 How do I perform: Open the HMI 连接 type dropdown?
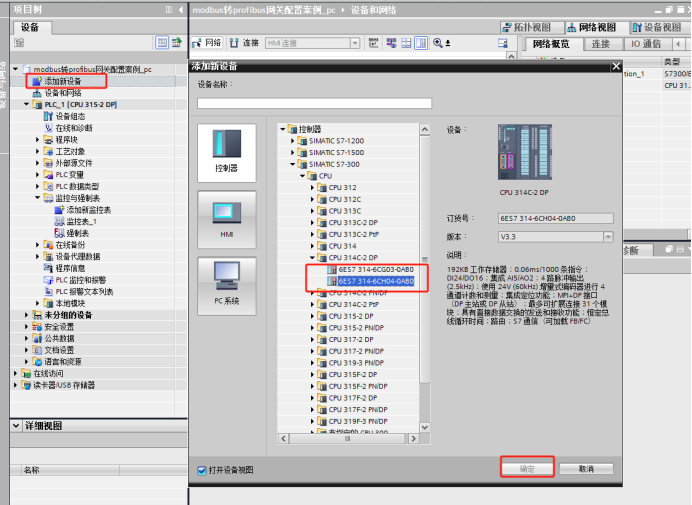tap(355, 43)
